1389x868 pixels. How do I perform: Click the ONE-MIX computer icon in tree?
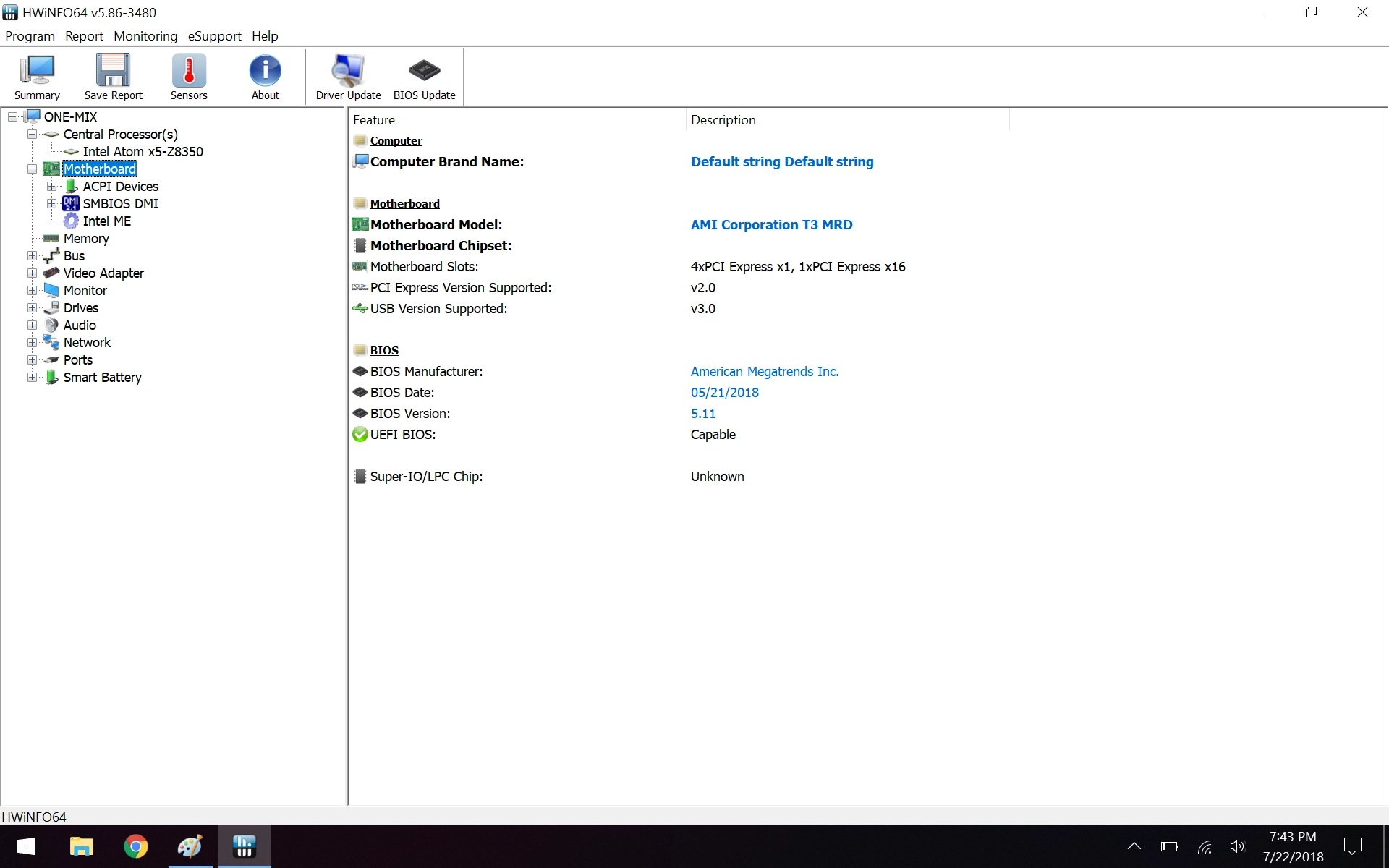click(x=33, y=116)
